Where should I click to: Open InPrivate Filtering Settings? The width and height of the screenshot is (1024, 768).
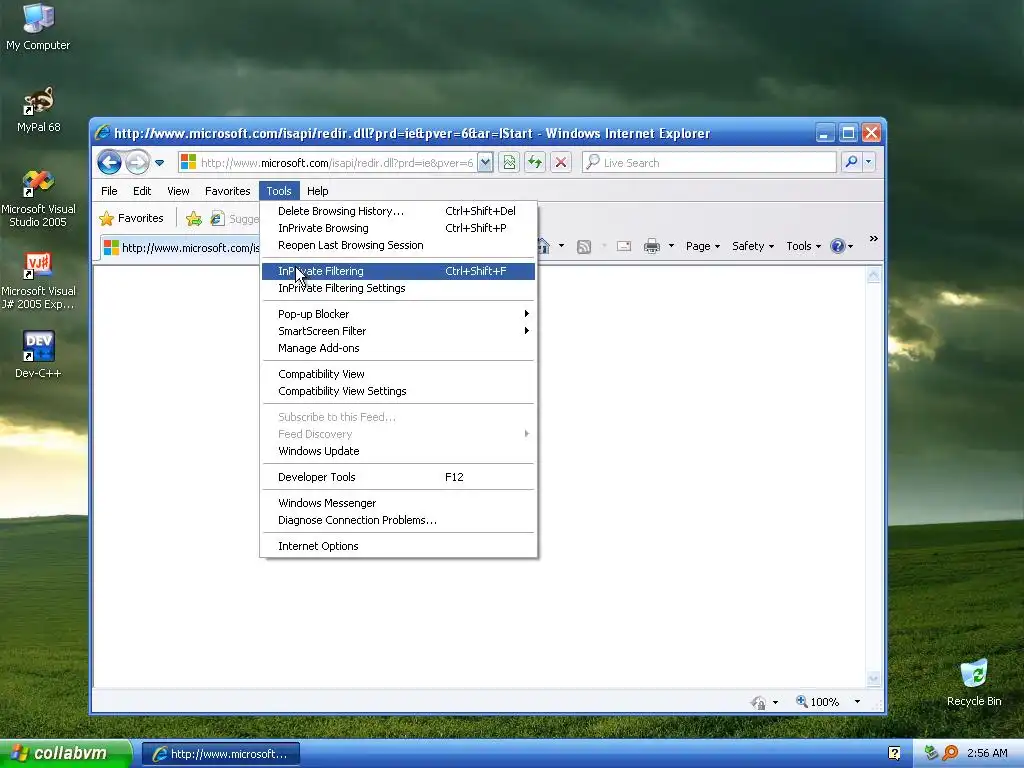(398, 288)
